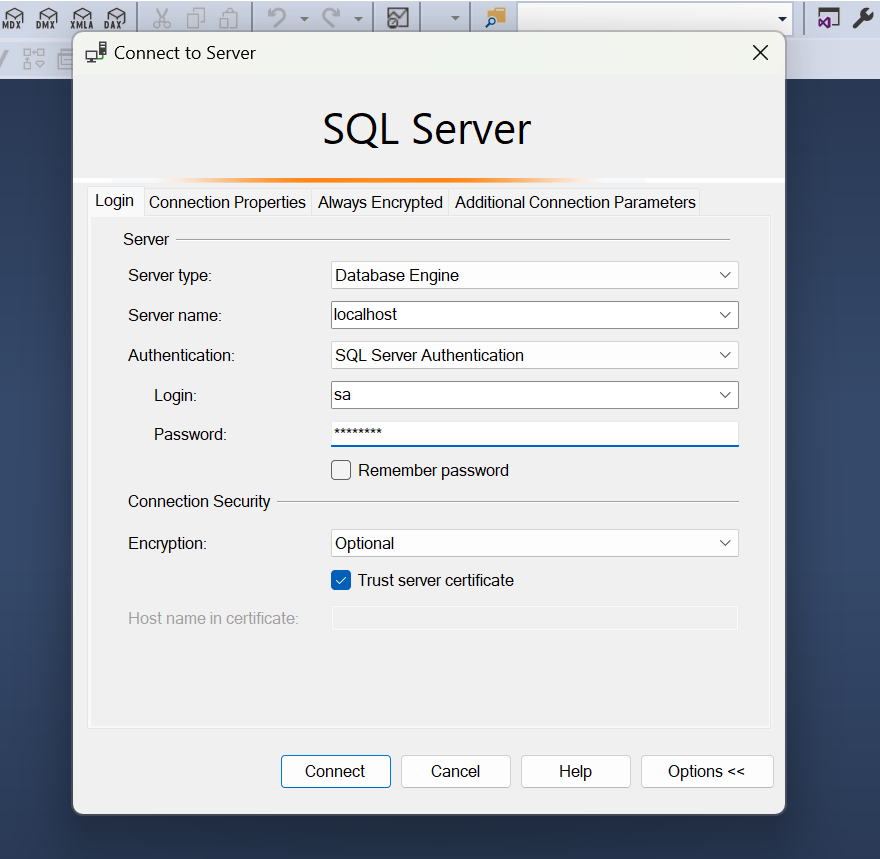This screenshot has height=859, width=880.
Task: Click the Redo arrow icon
Action: [x=331, y=18]
